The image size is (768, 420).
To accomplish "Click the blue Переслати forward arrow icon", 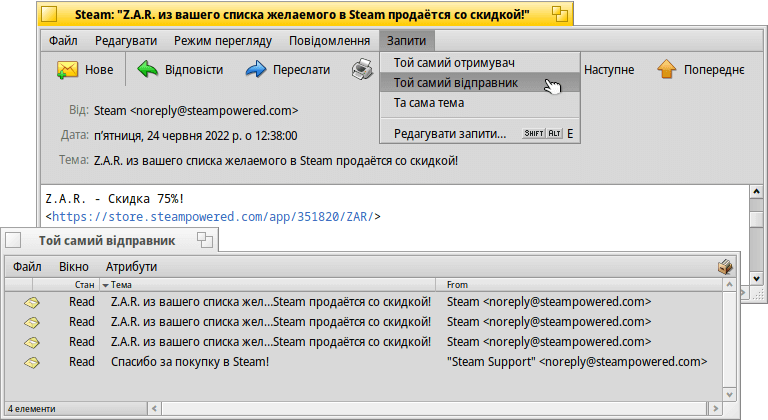I will (256, 70).
